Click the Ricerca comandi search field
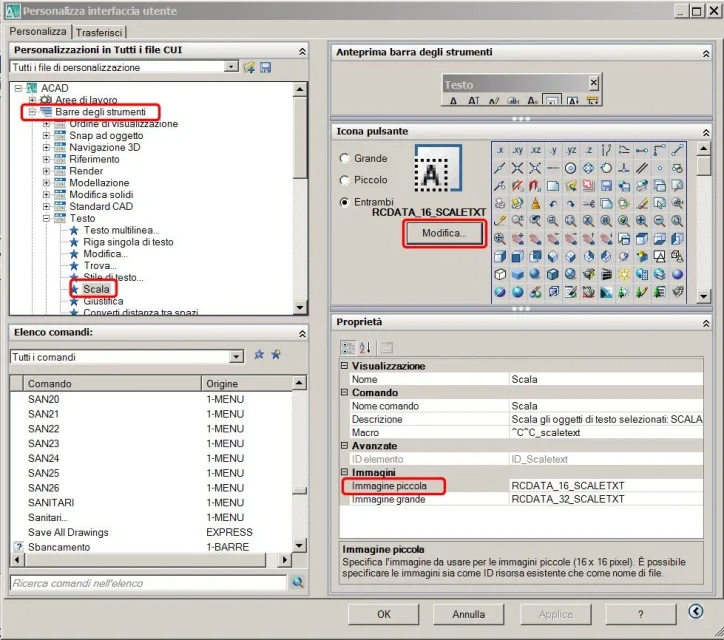 148,583
